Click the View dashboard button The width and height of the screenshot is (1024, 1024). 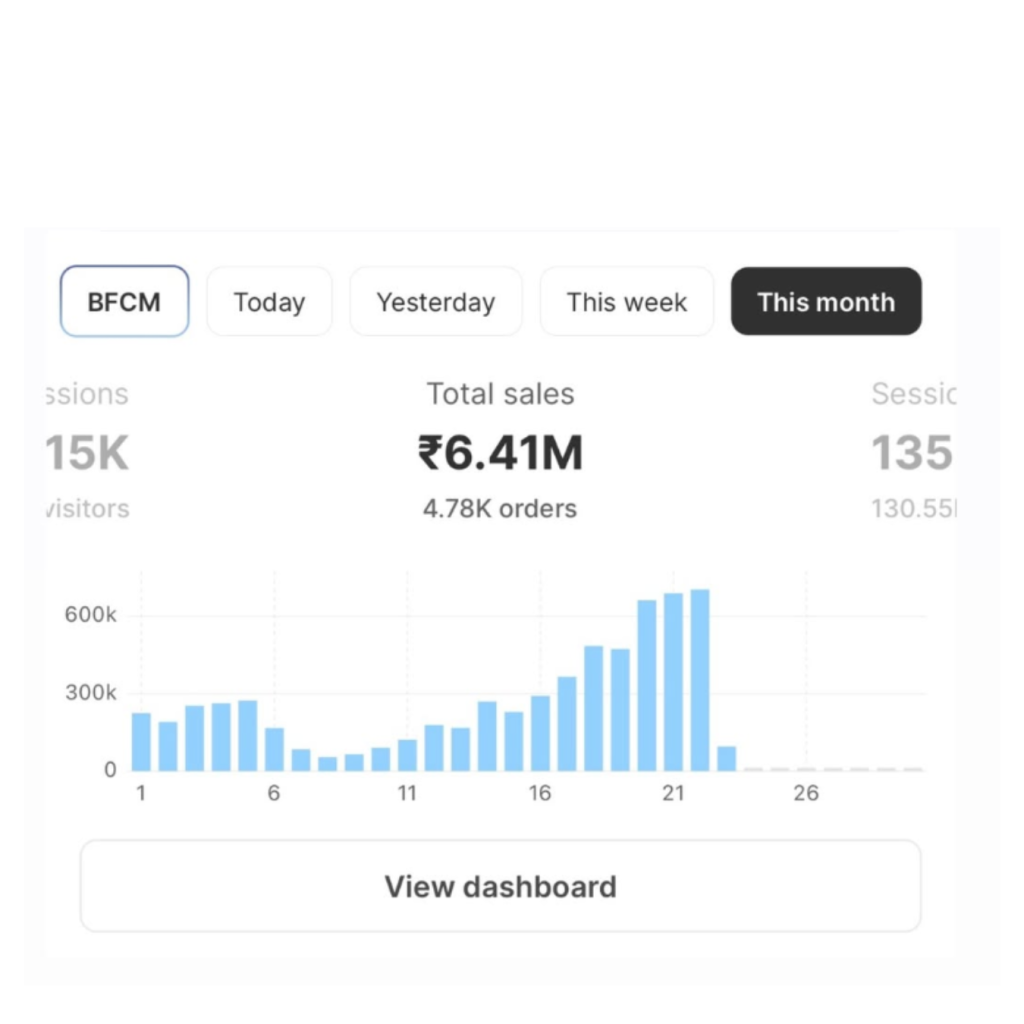pyautogui.click(x=500, y=886)
